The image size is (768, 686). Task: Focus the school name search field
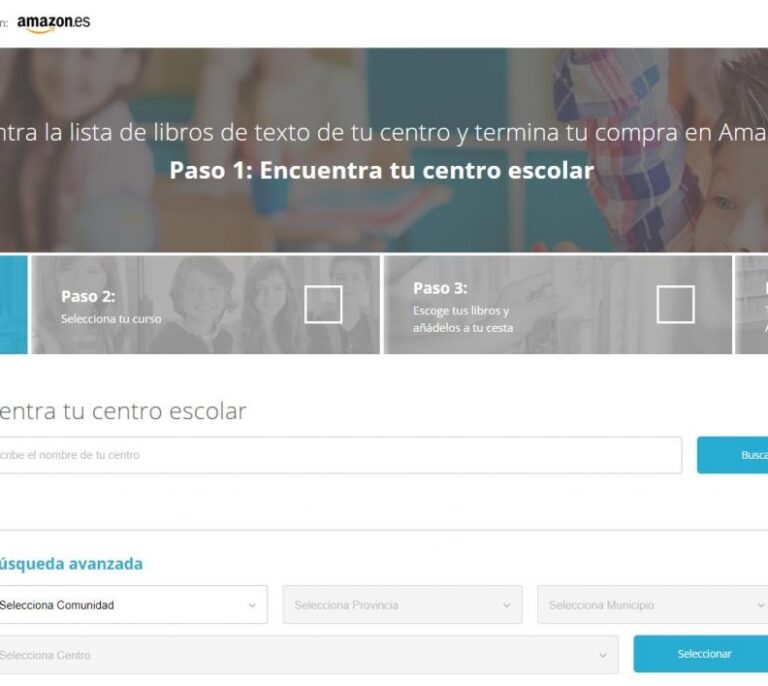[x=341, y=455]
